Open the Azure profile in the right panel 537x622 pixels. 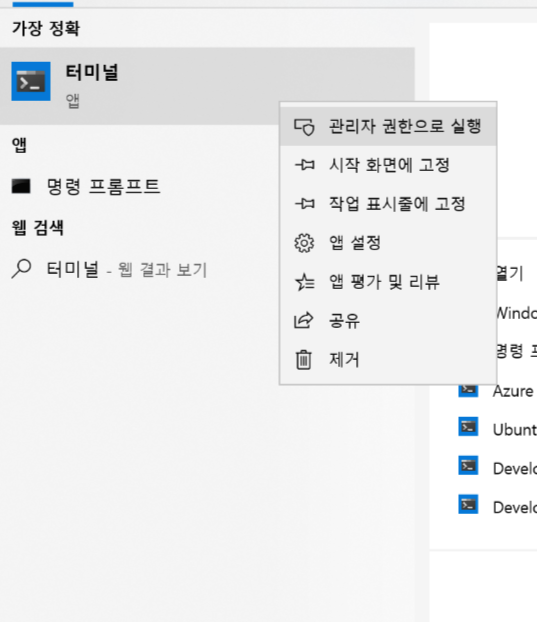pos(513,391)
